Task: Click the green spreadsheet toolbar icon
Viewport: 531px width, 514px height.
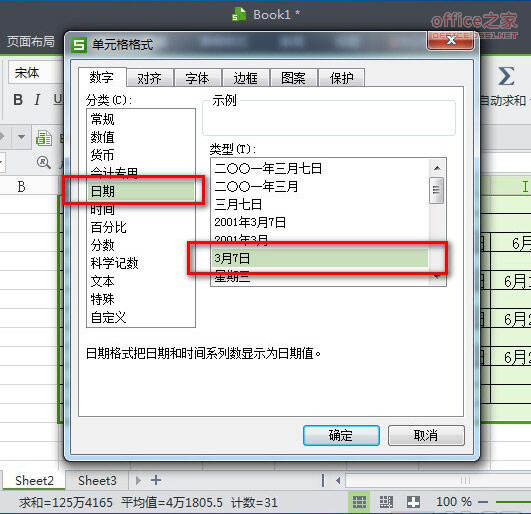Action: [44, 138]
